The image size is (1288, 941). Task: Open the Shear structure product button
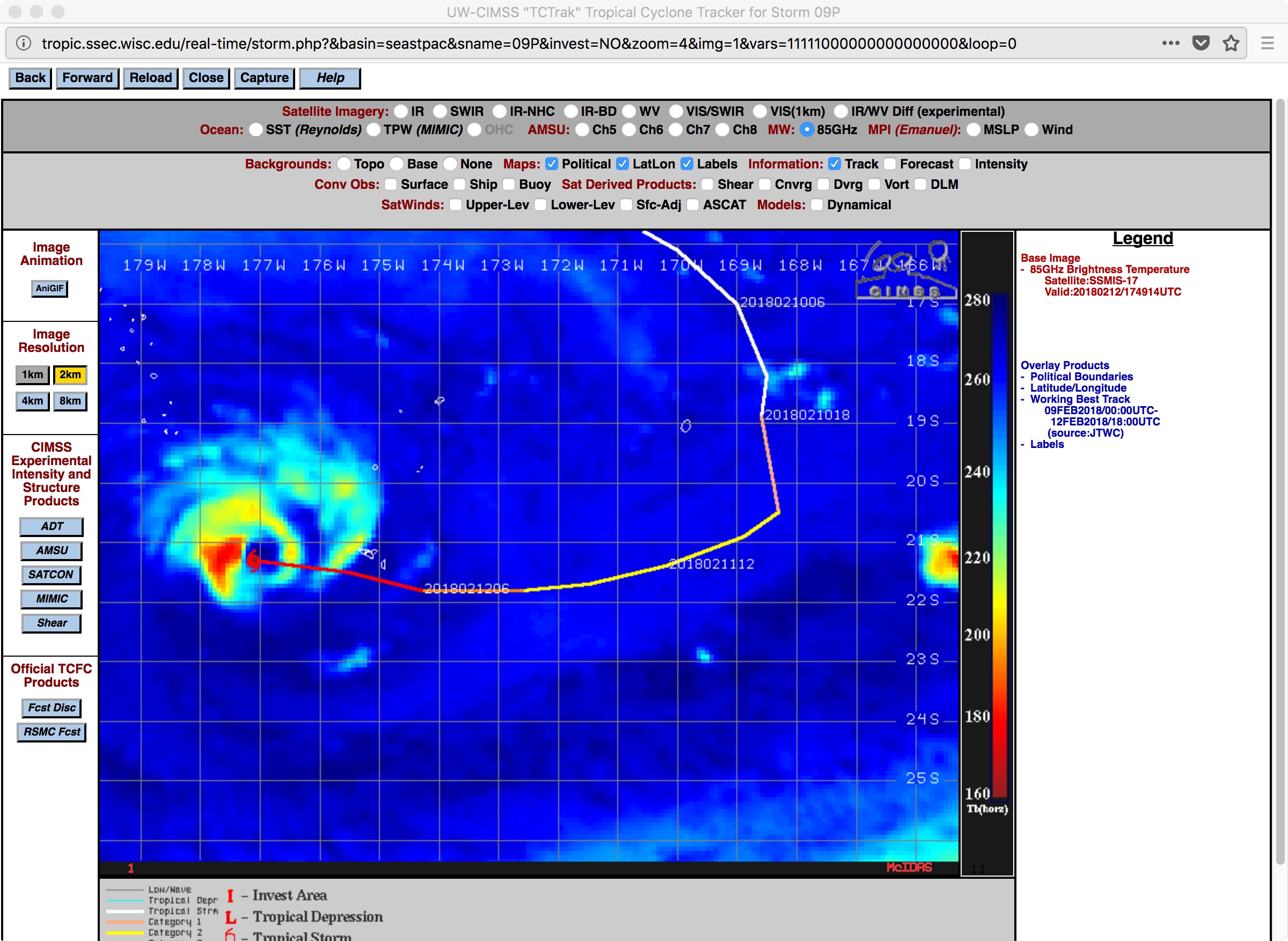(x=52, y=623)
